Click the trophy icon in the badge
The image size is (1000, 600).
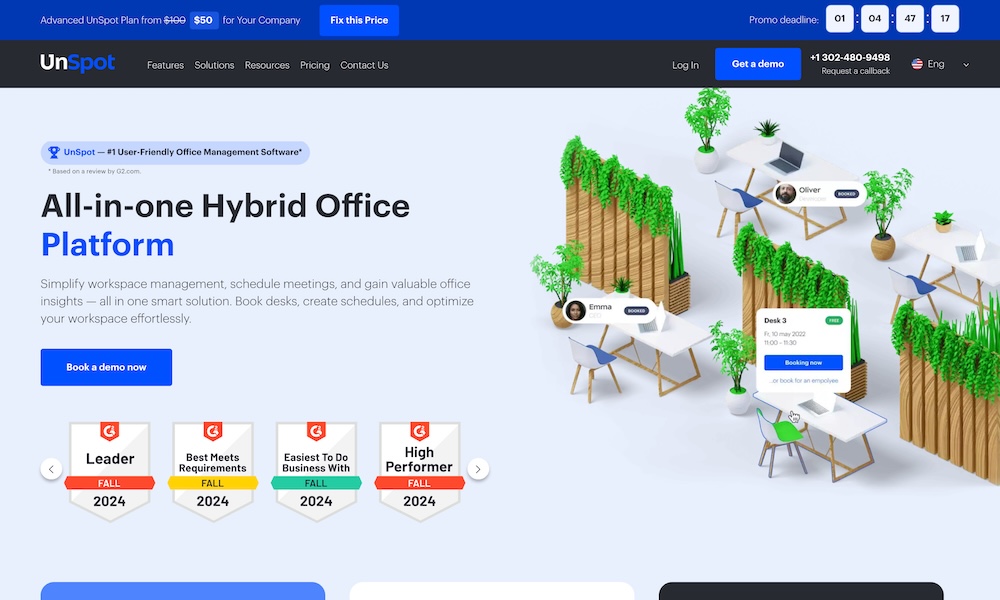(54, 152)
